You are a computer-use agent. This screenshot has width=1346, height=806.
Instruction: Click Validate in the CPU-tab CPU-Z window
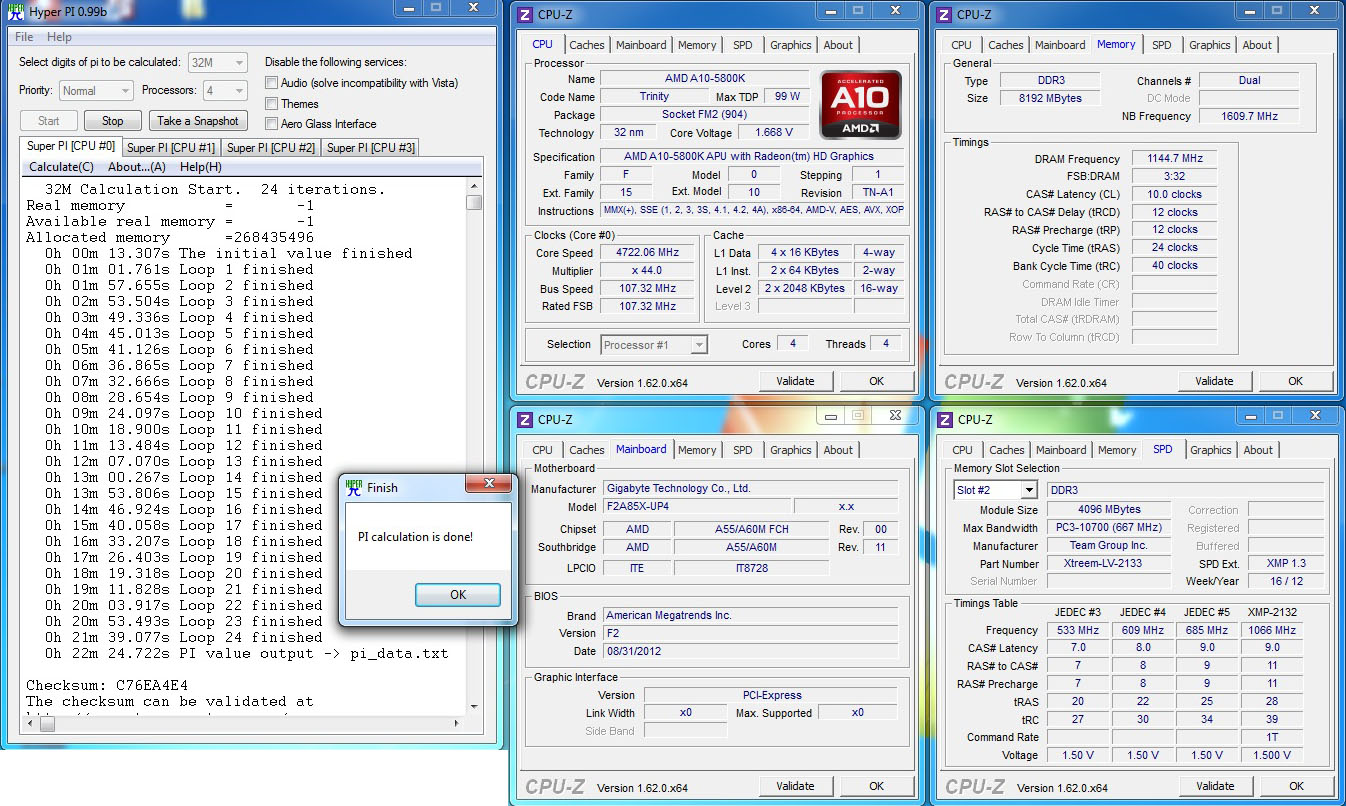coord(795,381)
